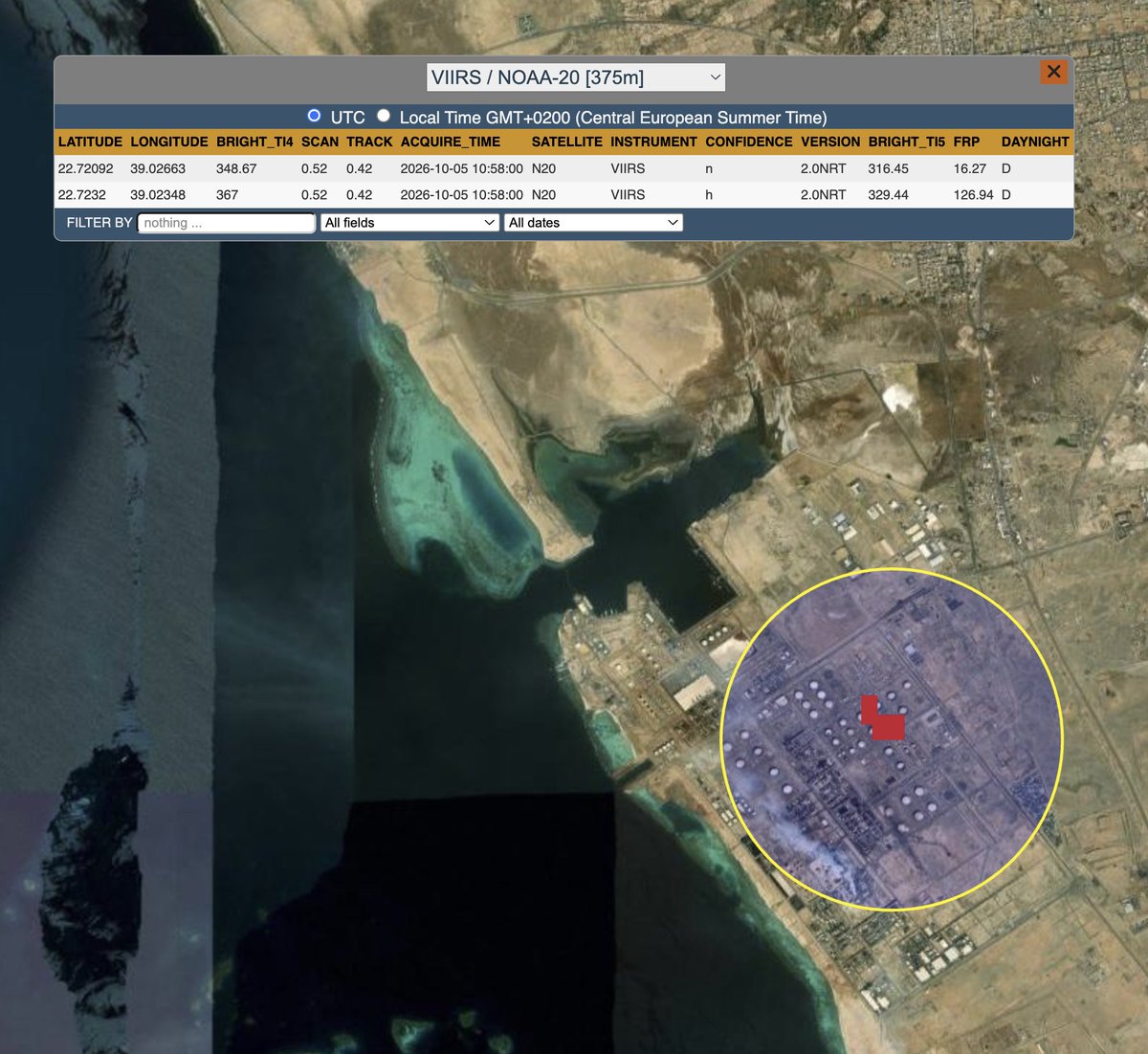The width and height of the screenshot is (1148, 1054).
Task: Select BRIGHT_TI5 value 316.45
Action: (x=888, y=168)
